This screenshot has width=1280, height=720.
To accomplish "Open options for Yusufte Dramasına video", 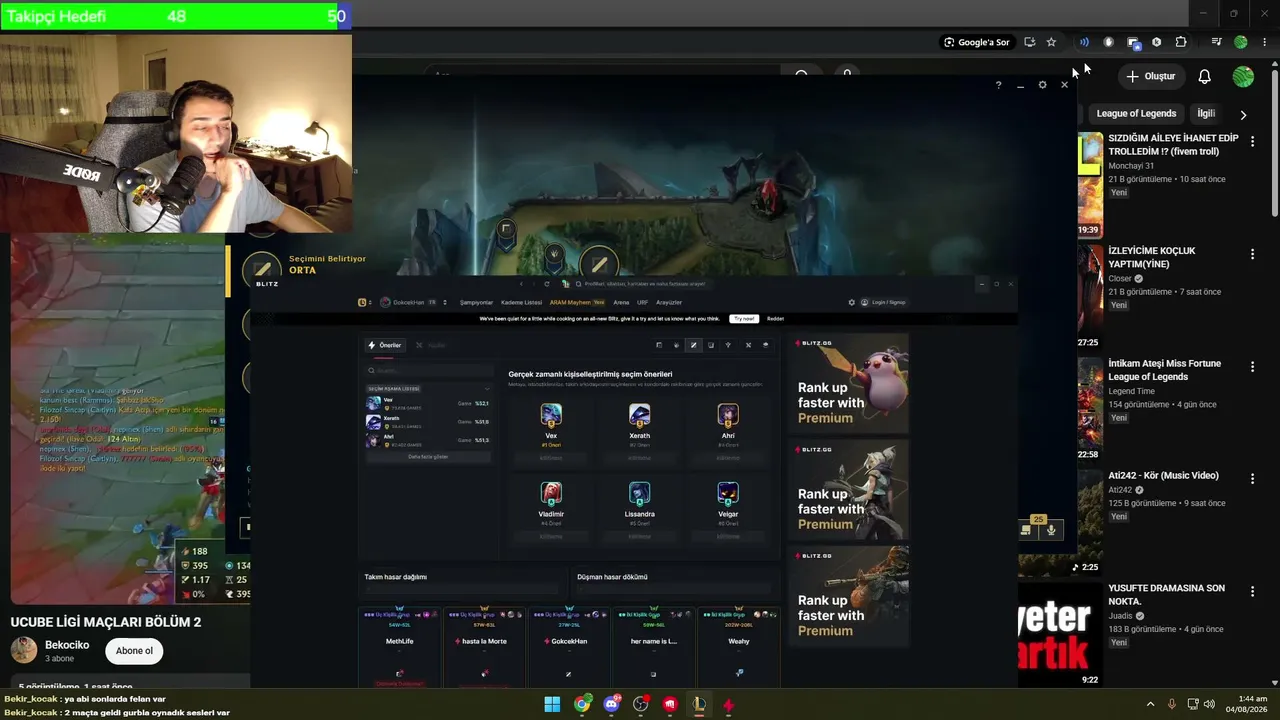I will coord(1252,592).
